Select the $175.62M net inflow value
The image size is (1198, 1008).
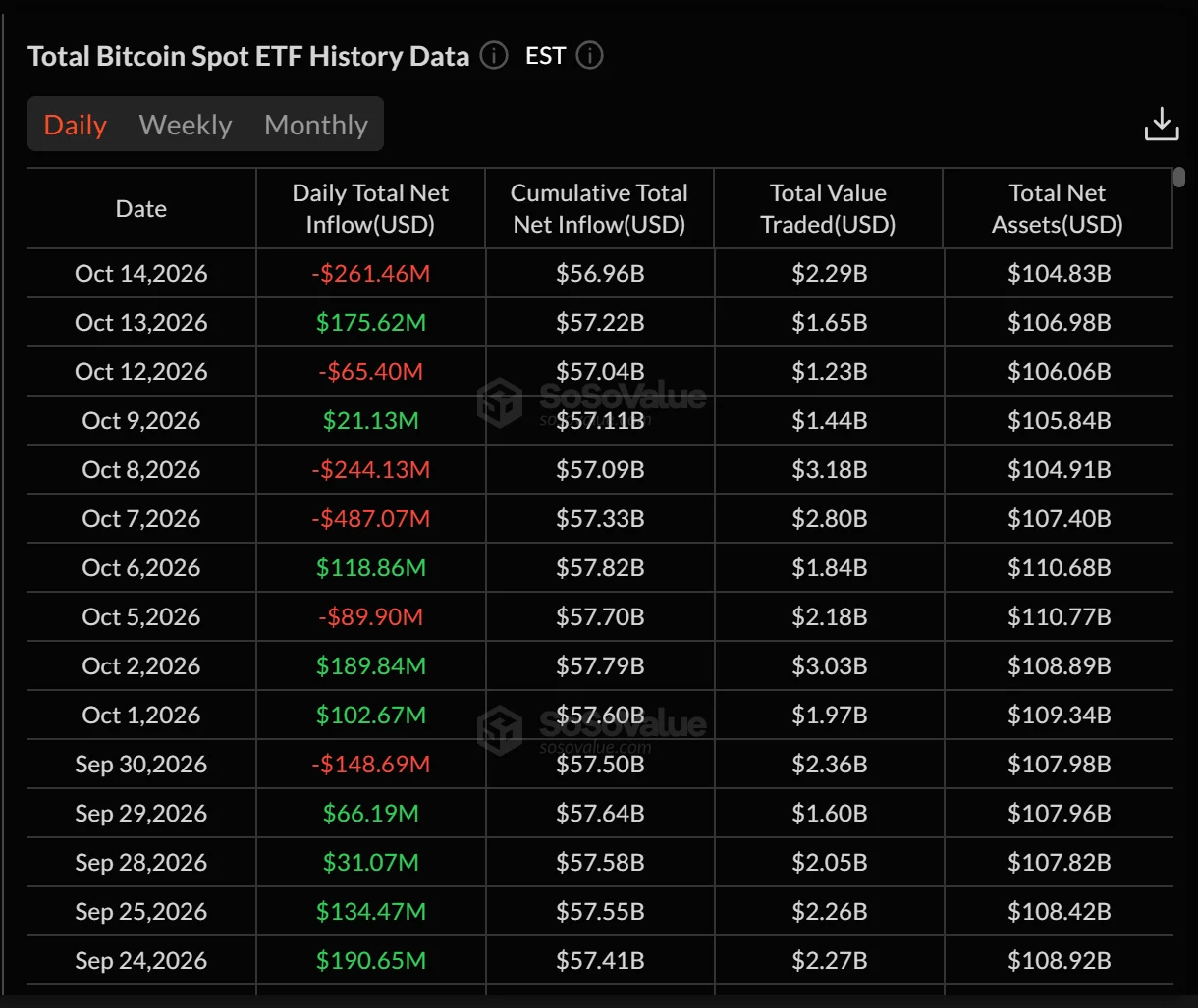370,322
